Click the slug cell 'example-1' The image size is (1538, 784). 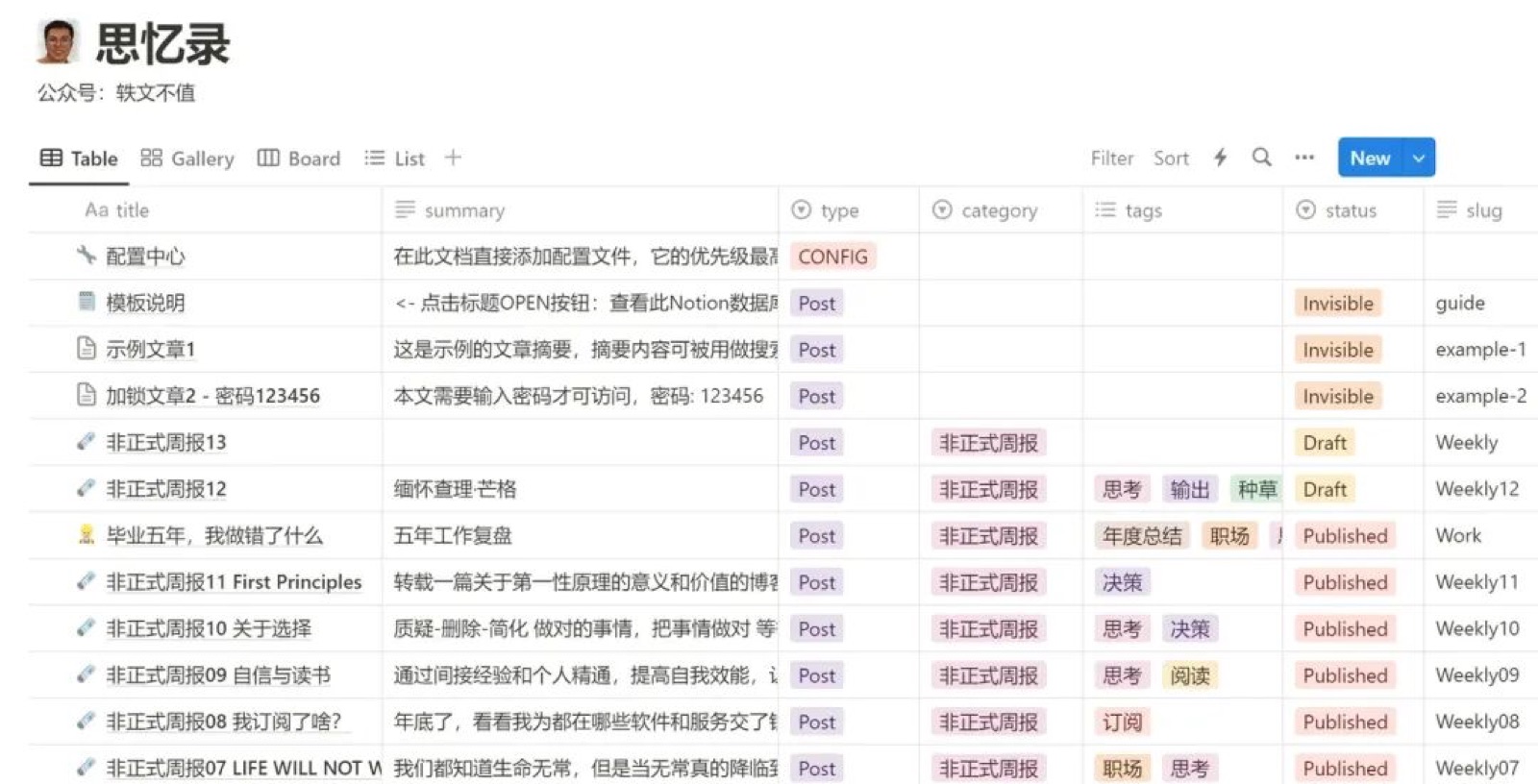(x=1480, y=349)
